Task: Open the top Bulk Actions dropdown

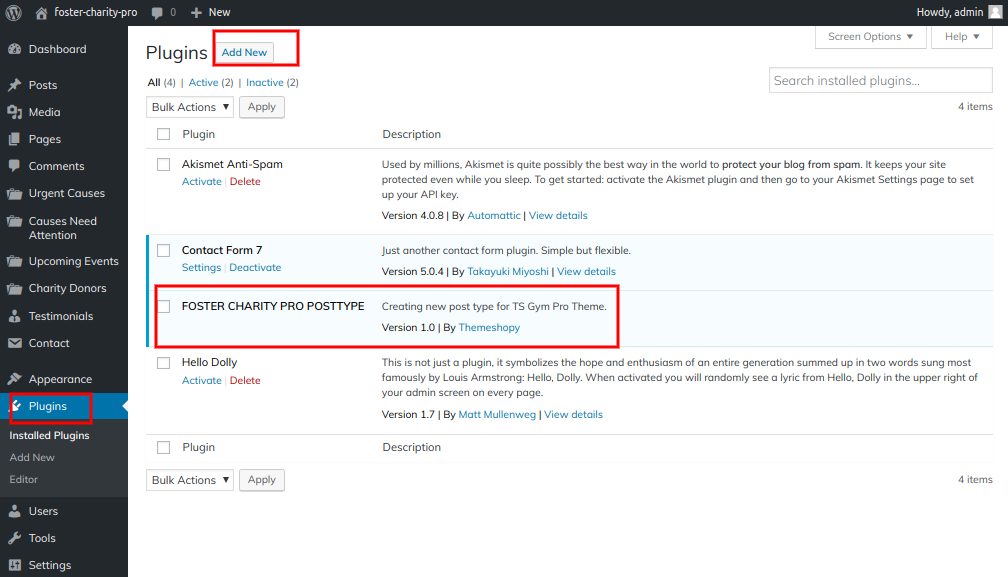Action: click(190, 107)
